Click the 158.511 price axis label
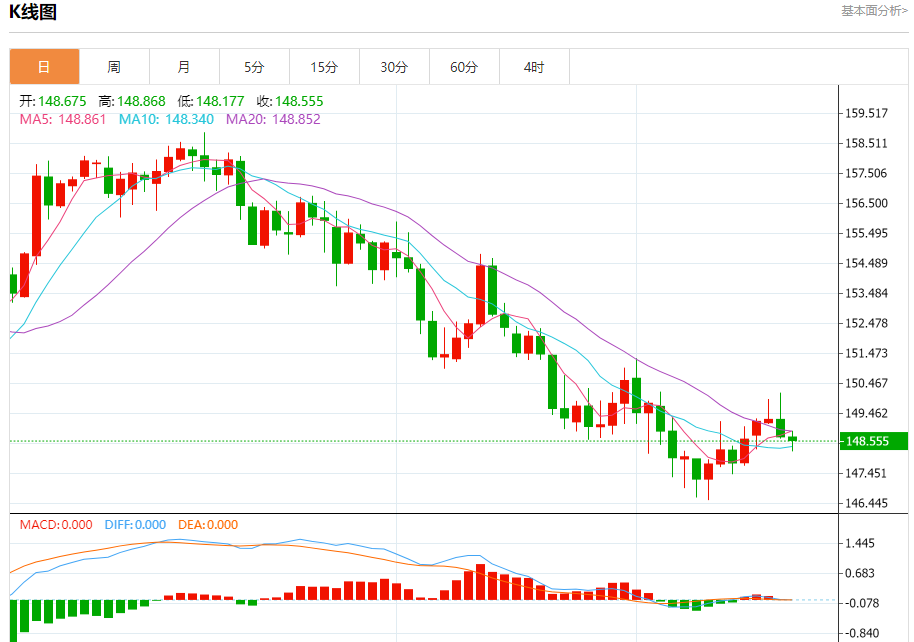The image size is (914, 642). (x=866, y=143)
